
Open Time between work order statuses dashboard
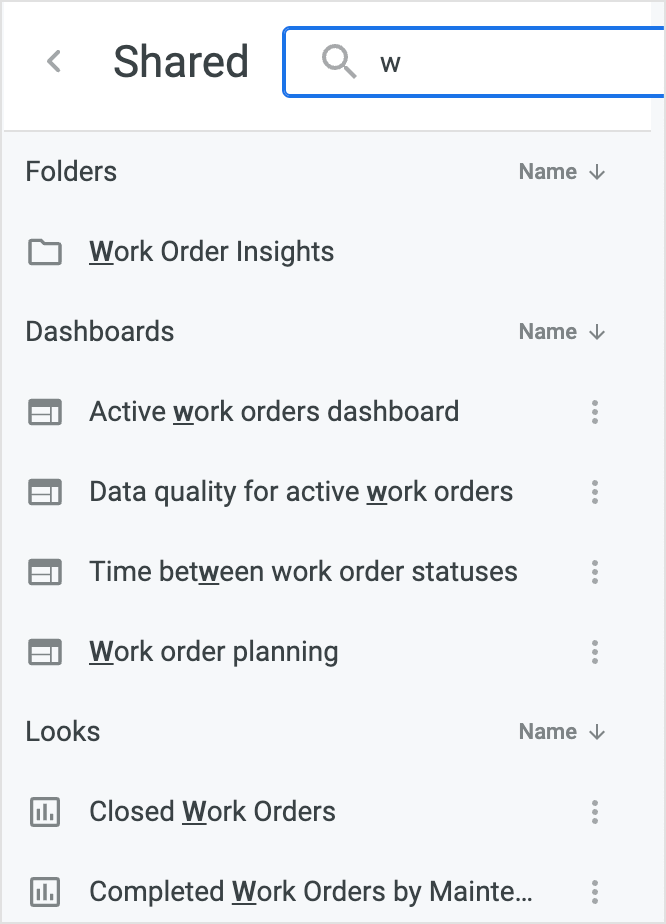[x=304, y=572]
